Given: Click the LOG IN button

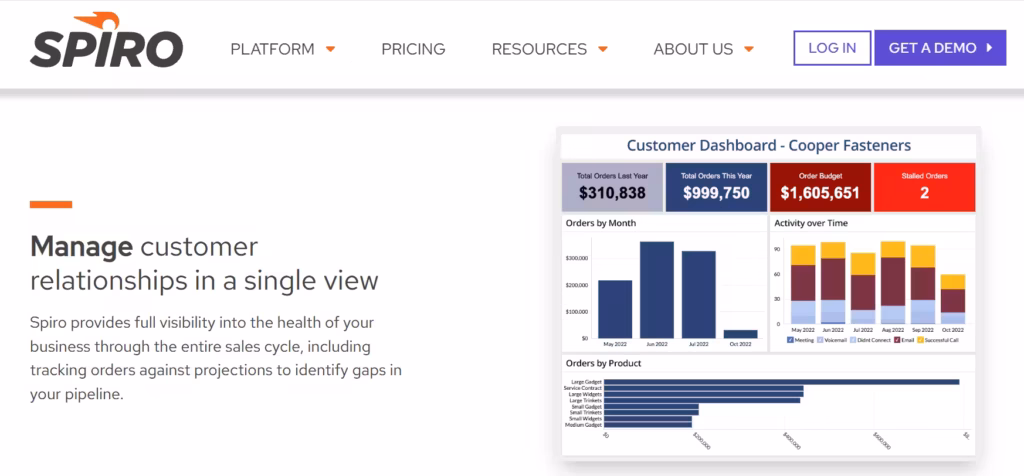Looking at the screenshot, I should [x=832, y=48].
